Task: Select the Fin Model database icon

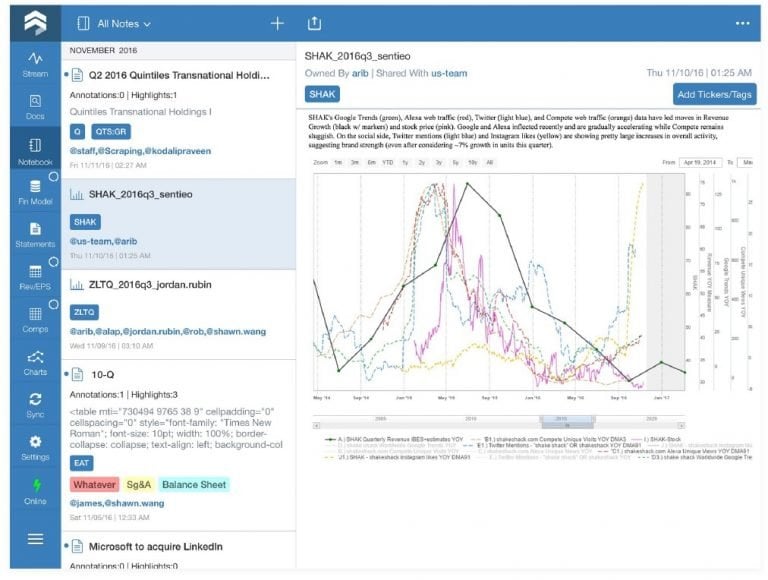Action: coord(35,191)
